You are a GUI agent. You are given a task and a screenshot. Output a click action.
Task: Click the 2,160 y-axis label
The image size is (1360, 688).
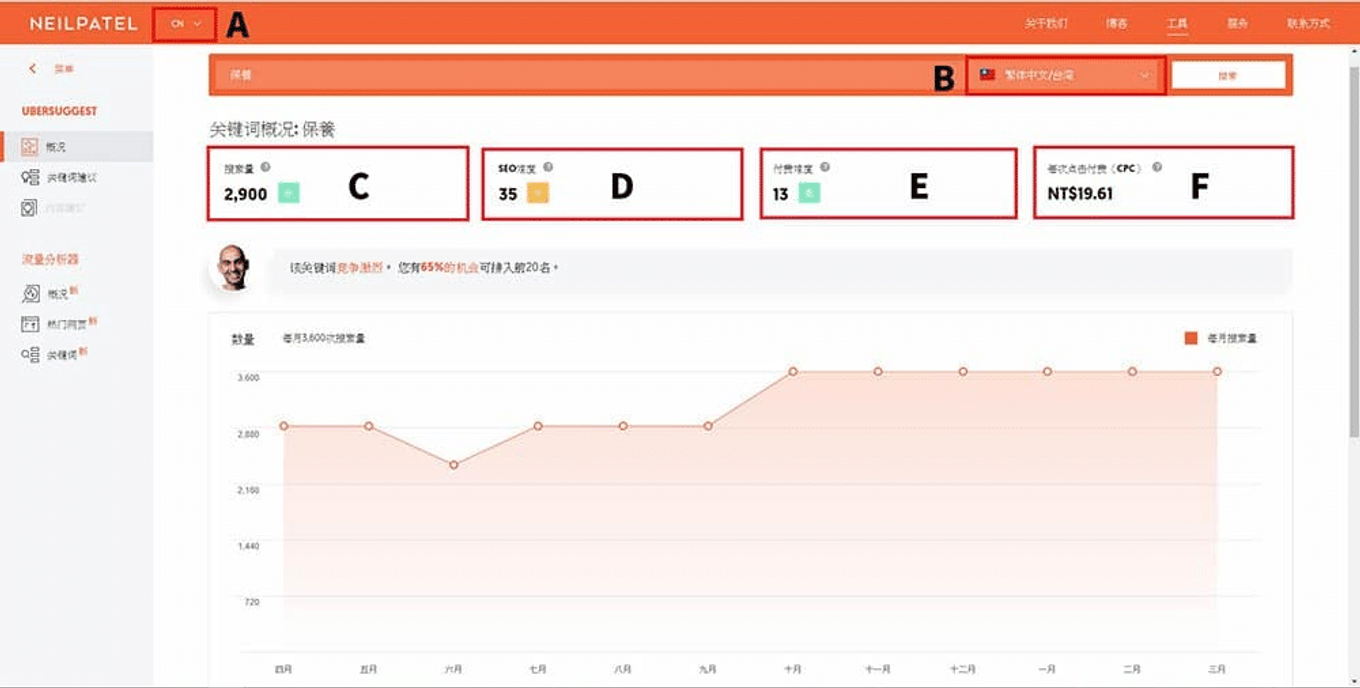pyautogui.click(x=248, y=490)
